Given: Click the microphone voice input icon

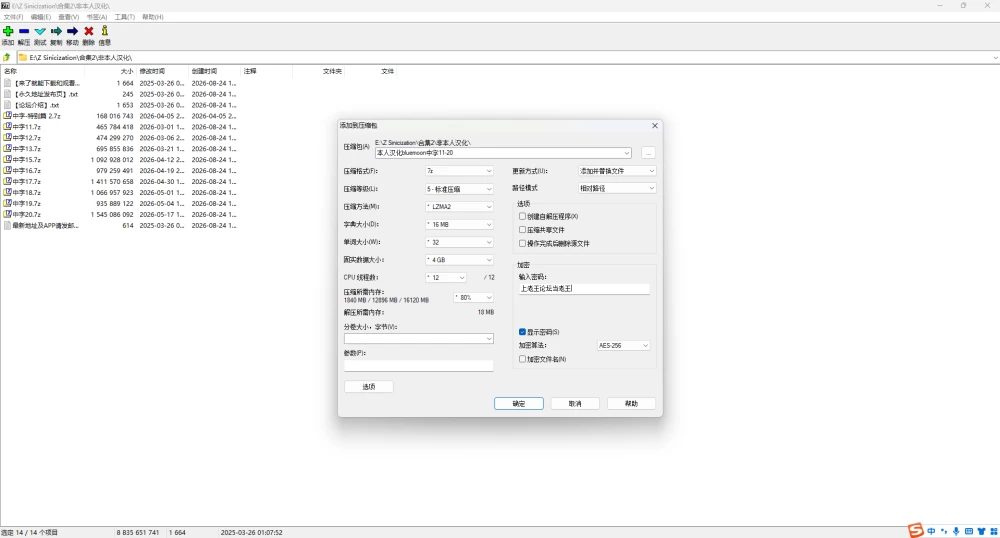Looking at the screenshot, I should 956,531.
